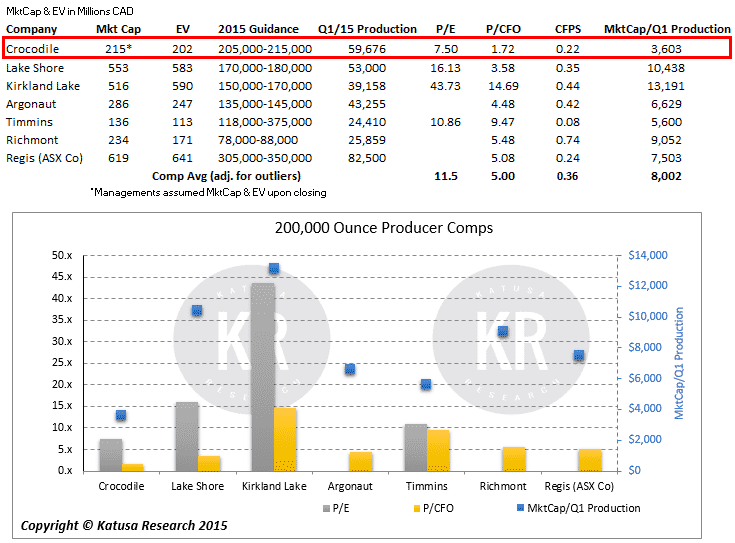Click the managements assumed MktCap footnote

[209, 193]
